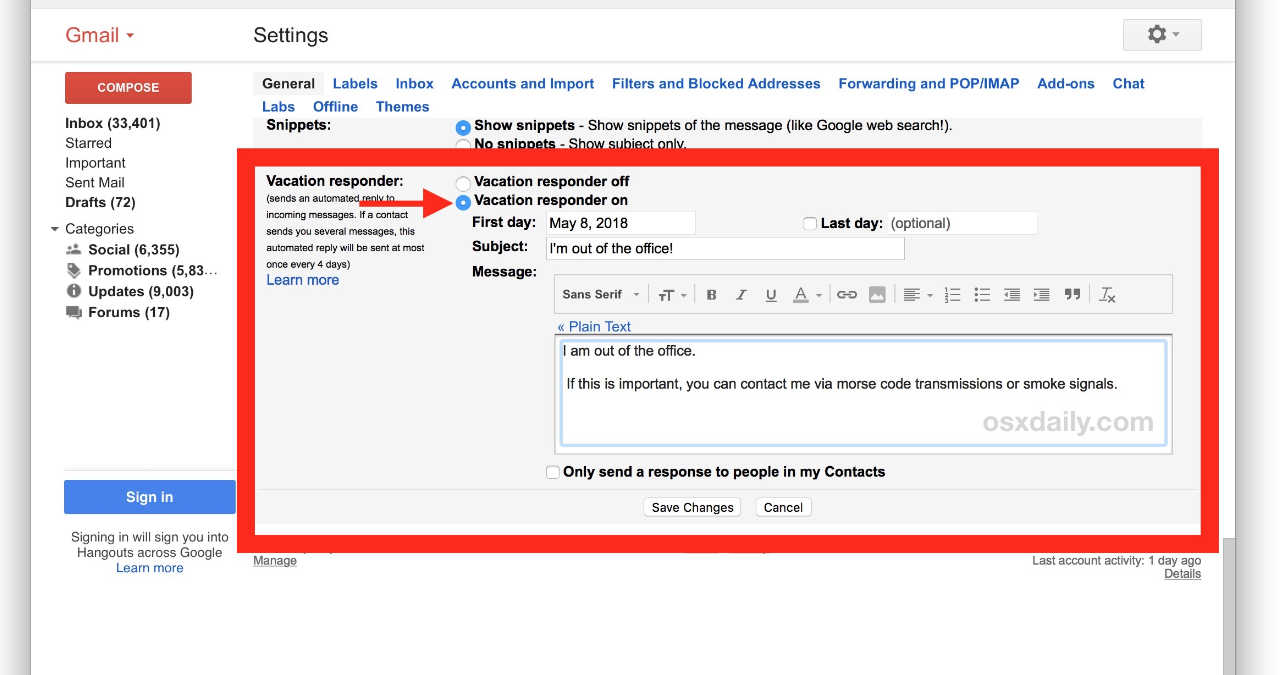1280x675 pixels.
Task: Create a bulleted list
Action: 982,295
